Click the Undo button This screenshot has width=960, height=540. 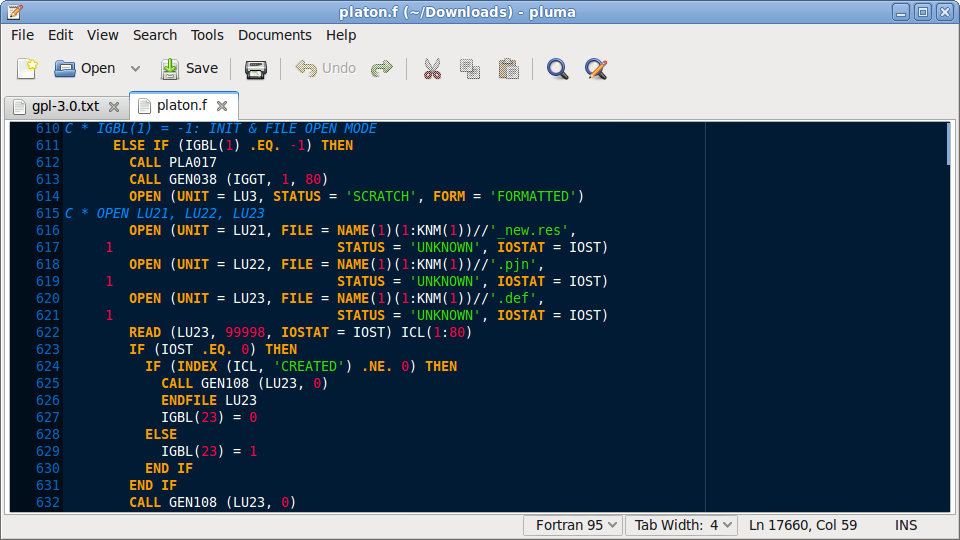point(326,69)
